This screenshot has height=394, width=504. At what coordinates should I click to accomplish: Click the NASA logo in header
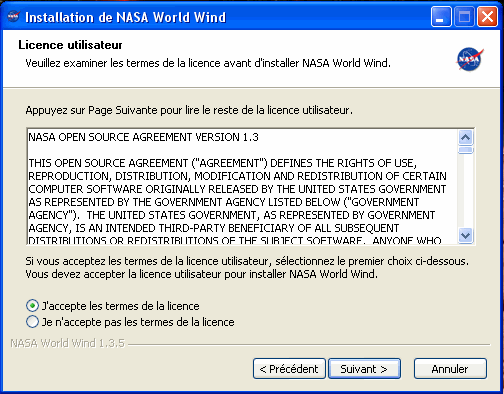coord(470,59)
